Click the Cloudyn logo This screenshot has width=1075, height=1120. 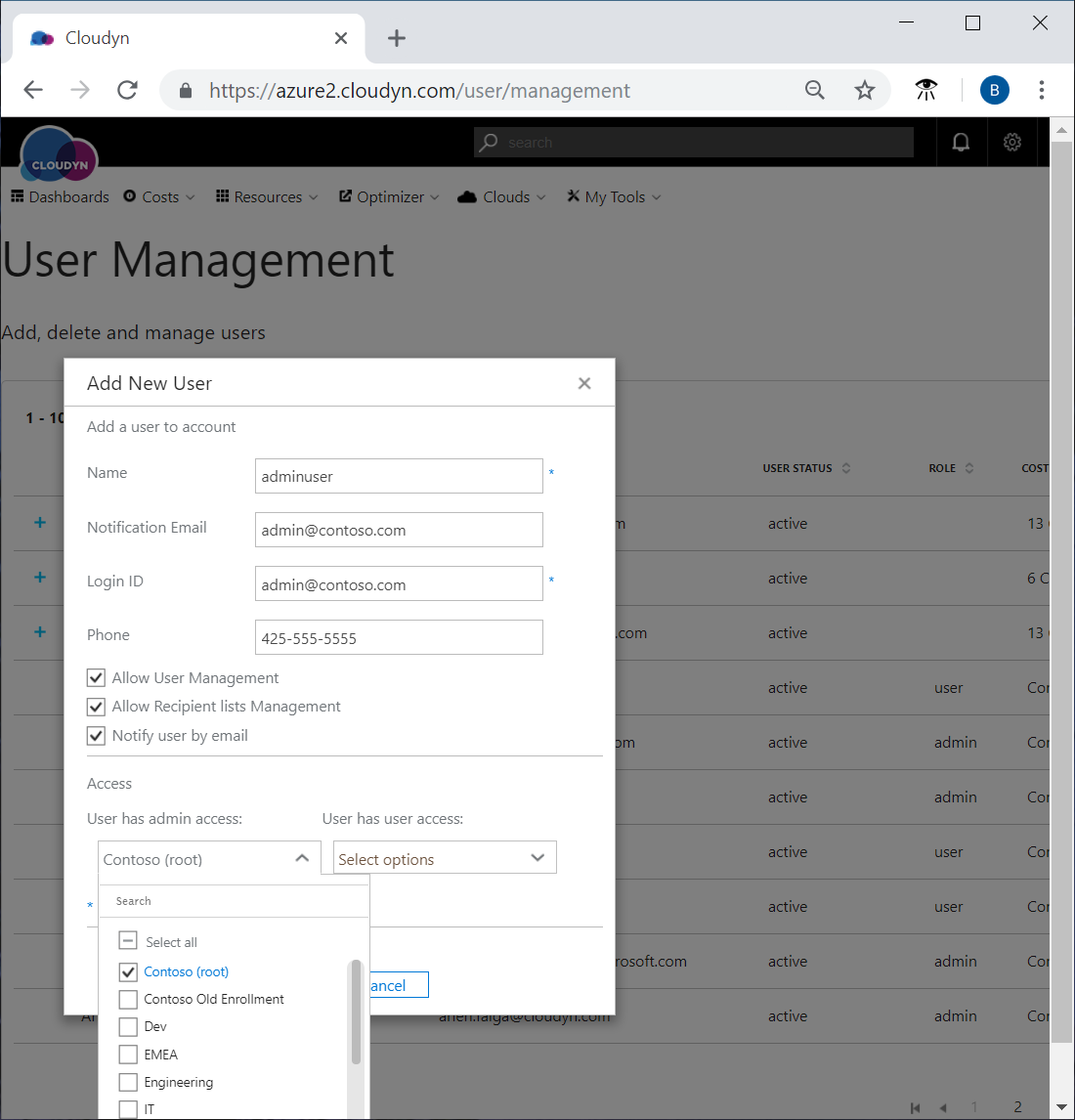click(x=59, y=155)
